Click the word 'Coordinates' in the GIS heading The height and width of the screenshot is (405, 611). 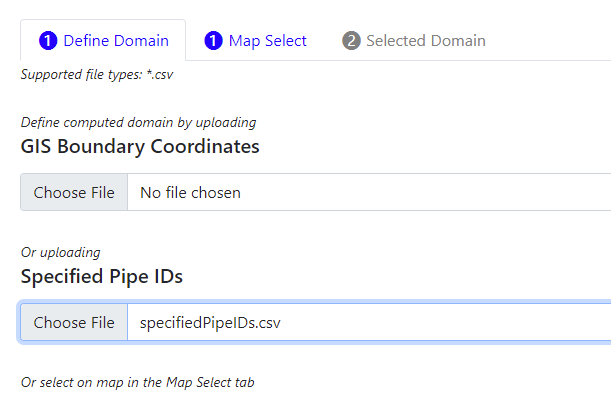(x=204, y=146)
